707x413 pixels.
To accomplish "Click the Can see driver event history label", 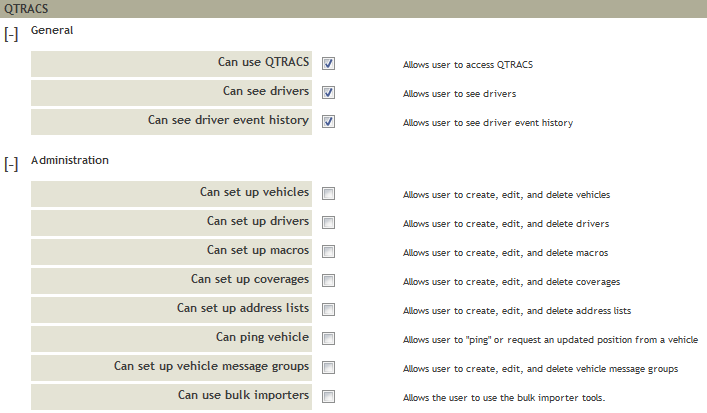I will coord(228,120).
